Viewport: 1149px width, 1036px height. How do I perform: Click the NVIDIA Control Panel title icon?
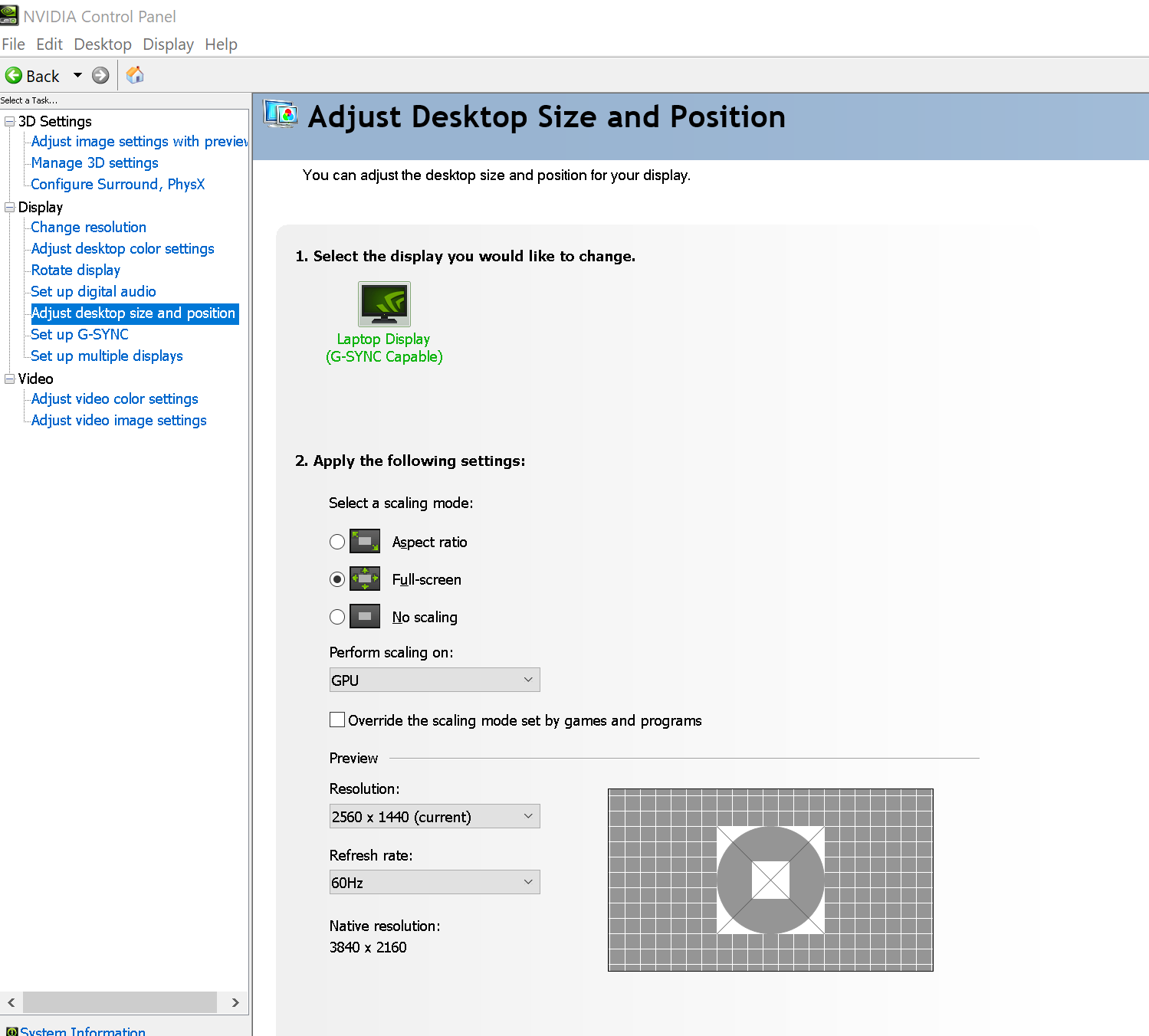point(9,15)
